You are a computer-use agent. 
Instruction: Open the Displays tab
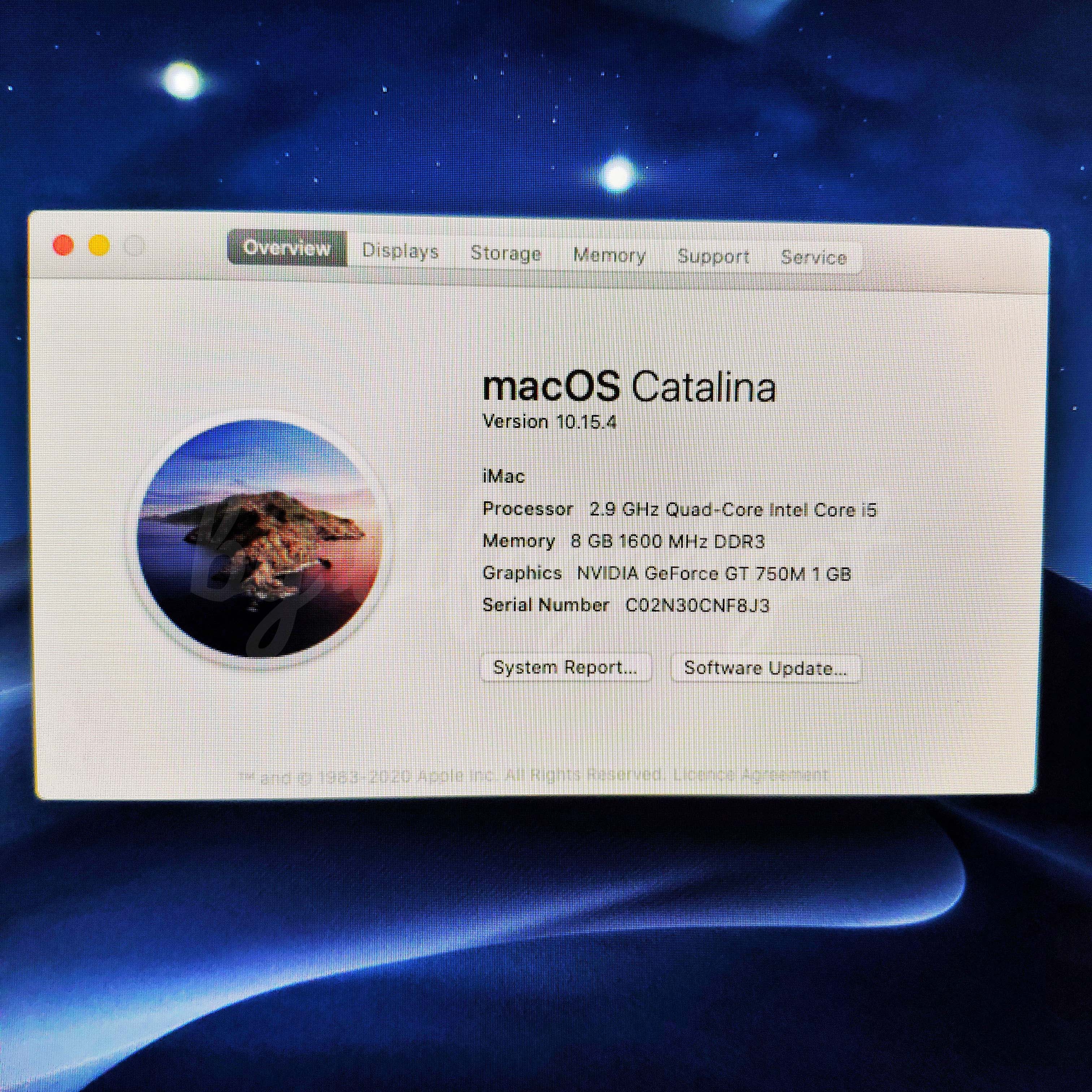point(400,251)
